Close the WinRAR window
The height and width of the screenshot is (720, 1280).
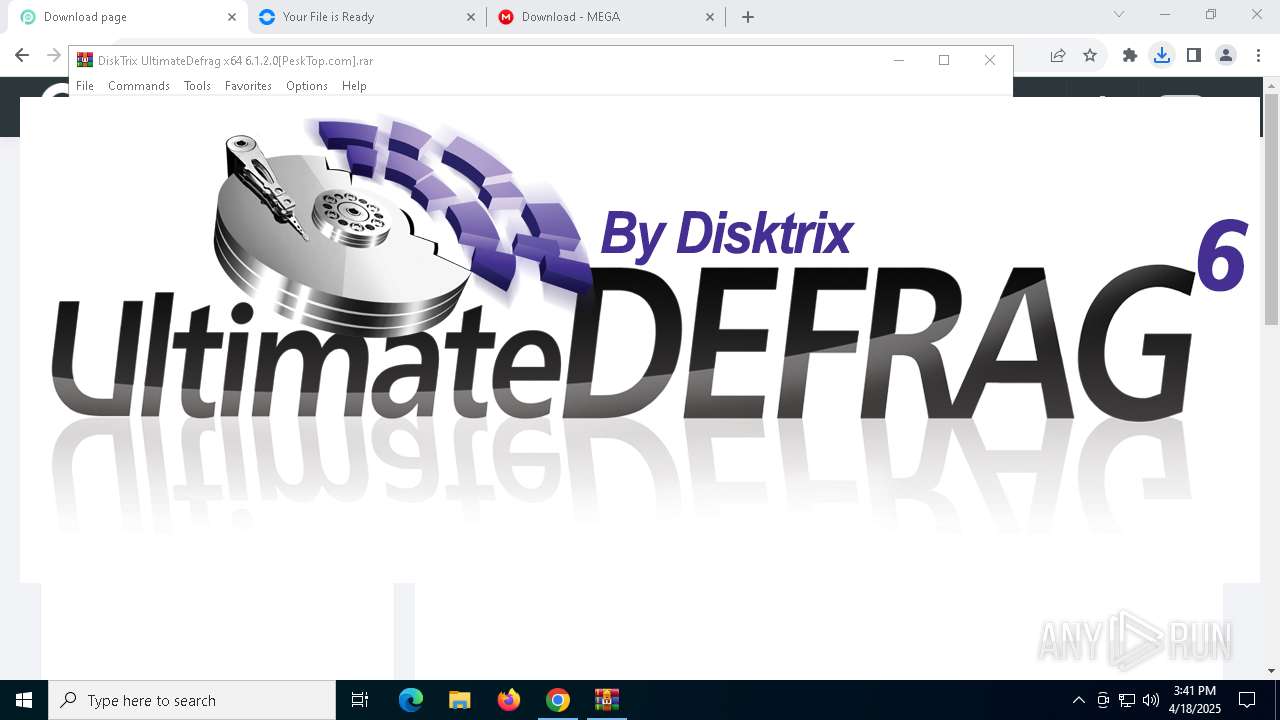pos(990,60)
